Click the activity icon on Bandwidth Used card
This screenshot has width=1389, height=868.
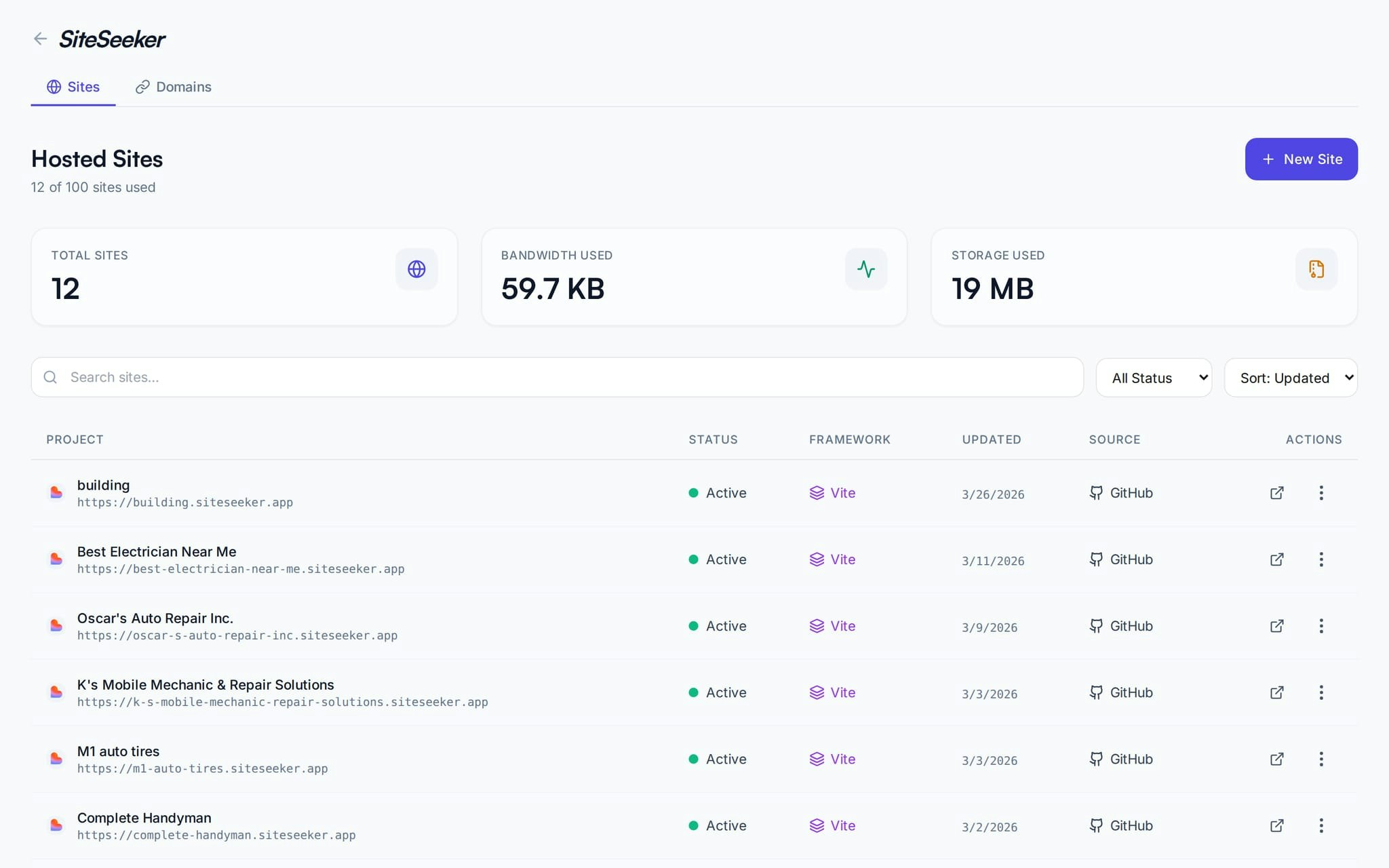tap(866, 269)
